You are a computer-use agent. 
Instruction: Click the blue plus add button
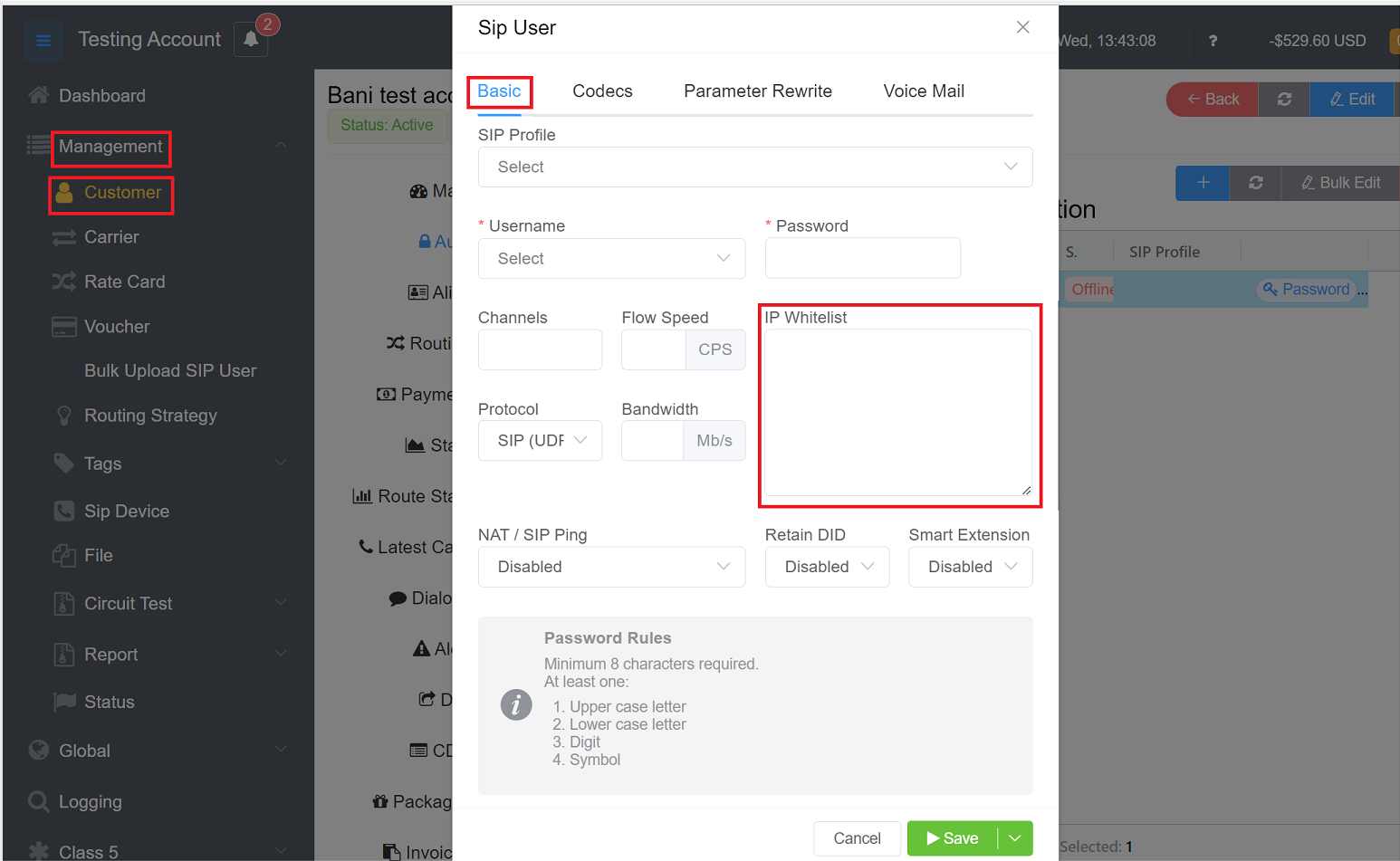[x=1203, y=183]
